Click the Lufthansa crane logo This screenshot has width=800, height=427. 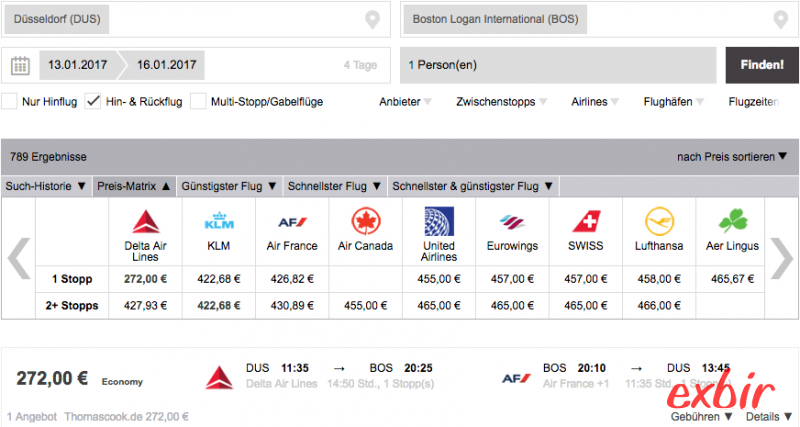click(x=659, y=221)
